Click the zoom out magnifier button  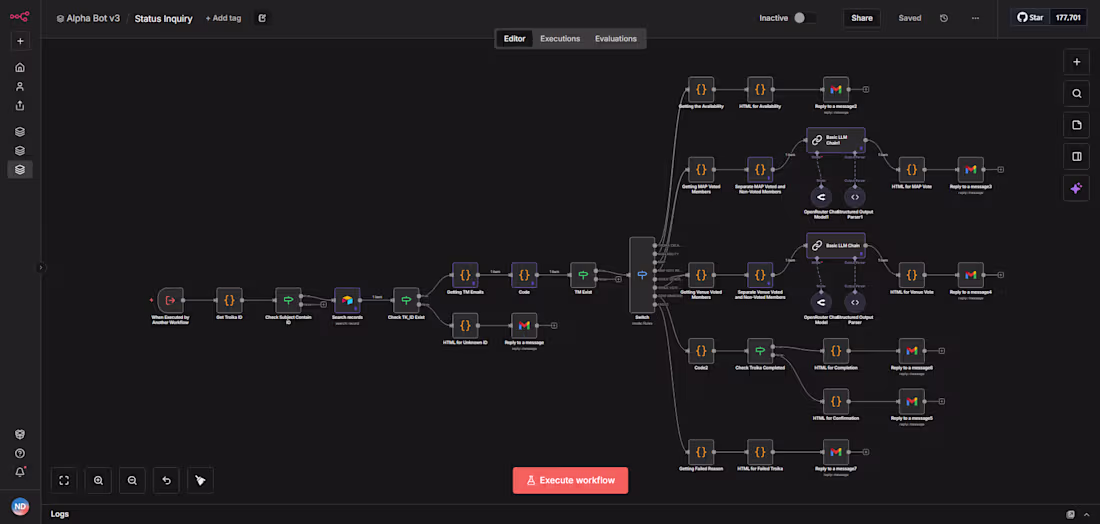(x=132, y=481)
